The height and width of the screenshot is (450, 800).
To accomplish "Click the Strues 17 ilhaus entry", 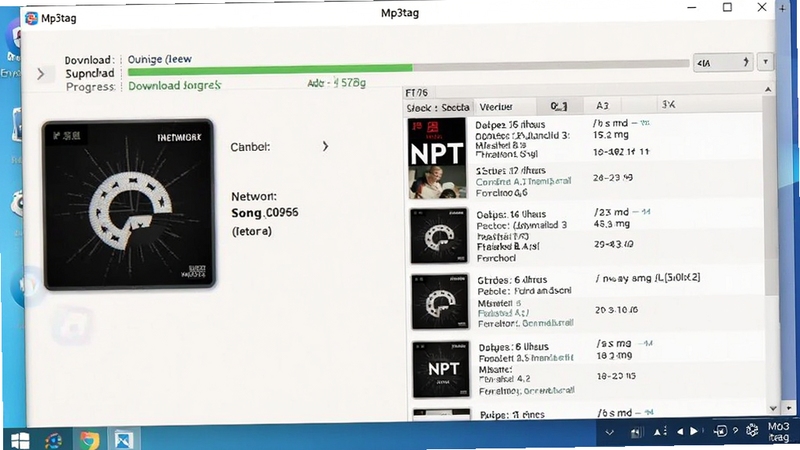I will [x=511, y=170].
